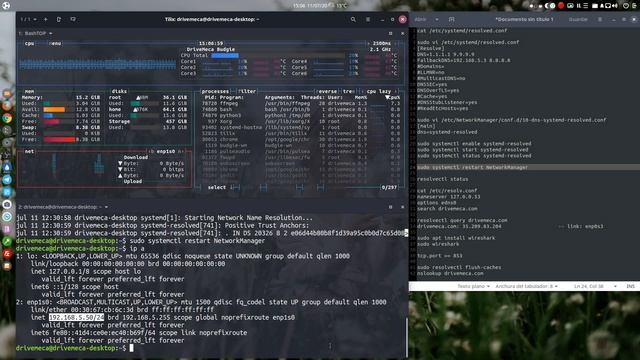The height and width of the screenshot is (360, 640).
Task: Click 'Abrir' button in gedit
Action: pos(420,19)
